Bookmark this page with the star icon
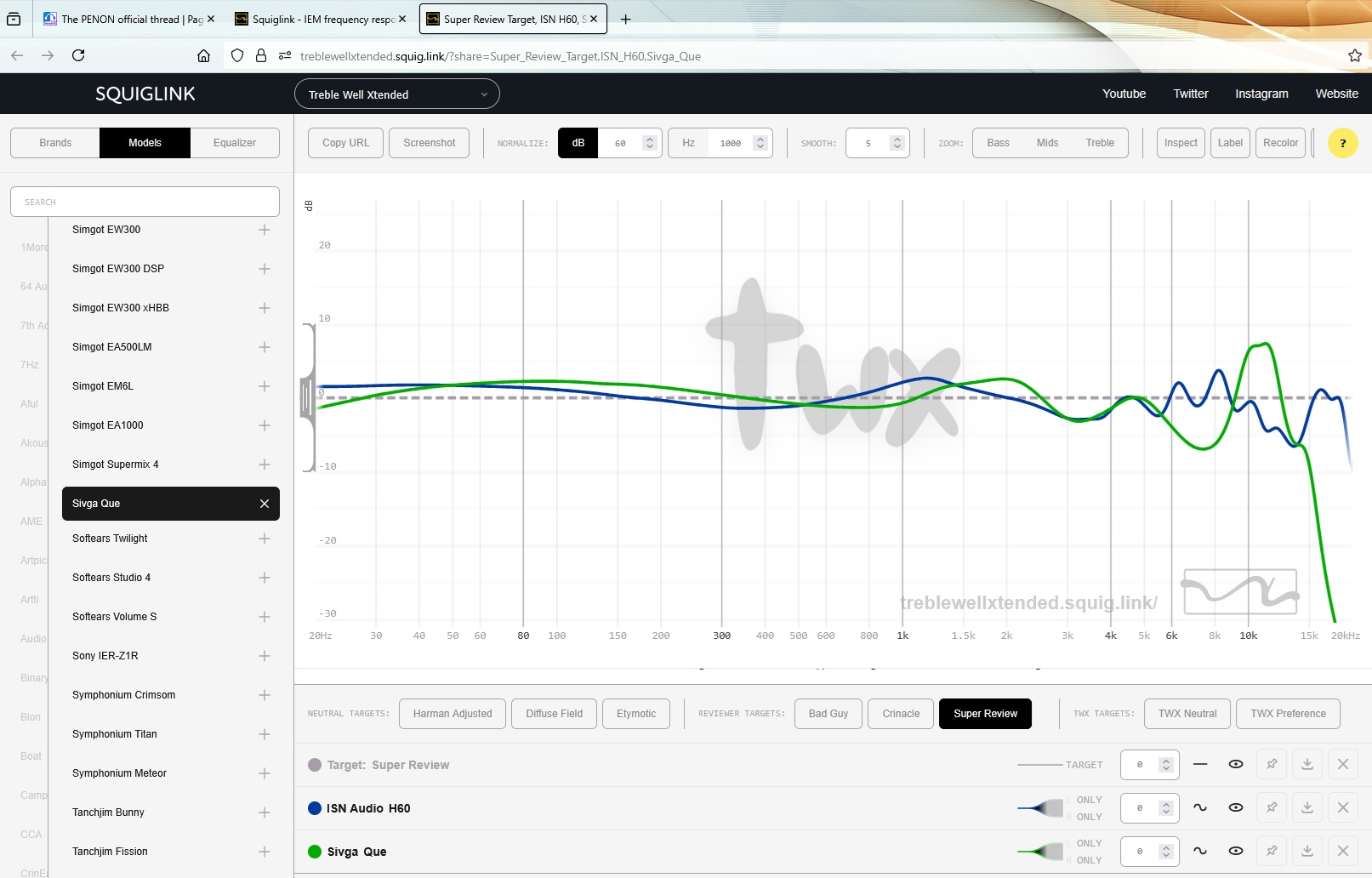Image resolution: width=1372 pixels, height=878 pixels. [x=1355, y=56]
